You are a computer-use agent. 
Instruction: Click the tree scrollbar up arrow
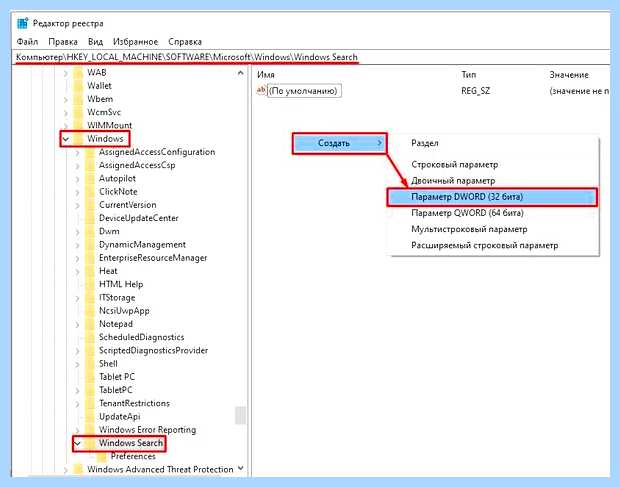coord(240,73)
